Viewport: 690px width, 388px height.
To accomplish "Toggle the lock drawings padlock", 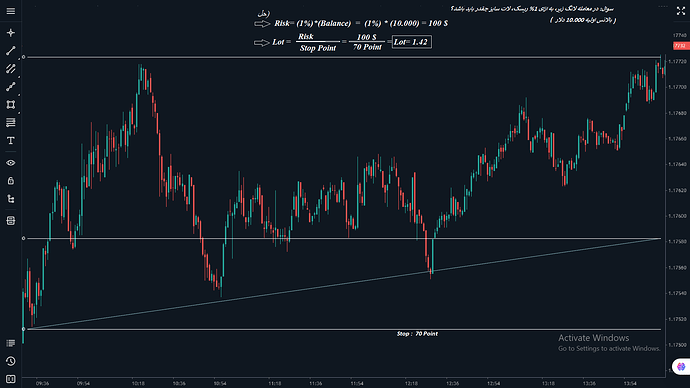I will click(11, 181).
